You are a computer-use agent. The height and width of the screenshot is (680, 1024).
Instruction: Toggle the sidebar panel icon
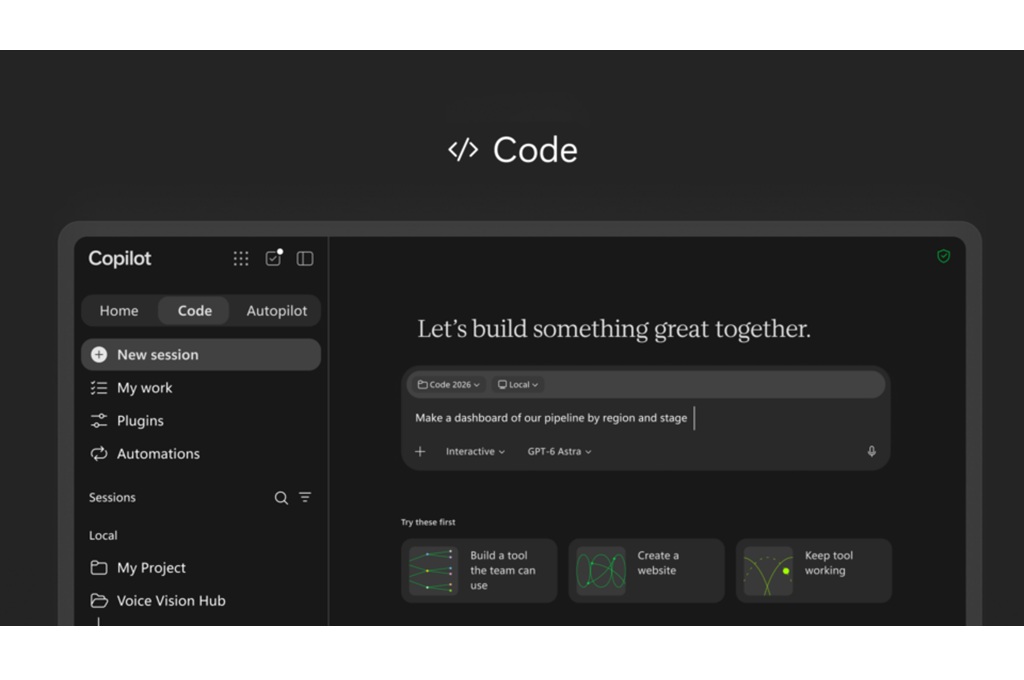coord(305,259)
